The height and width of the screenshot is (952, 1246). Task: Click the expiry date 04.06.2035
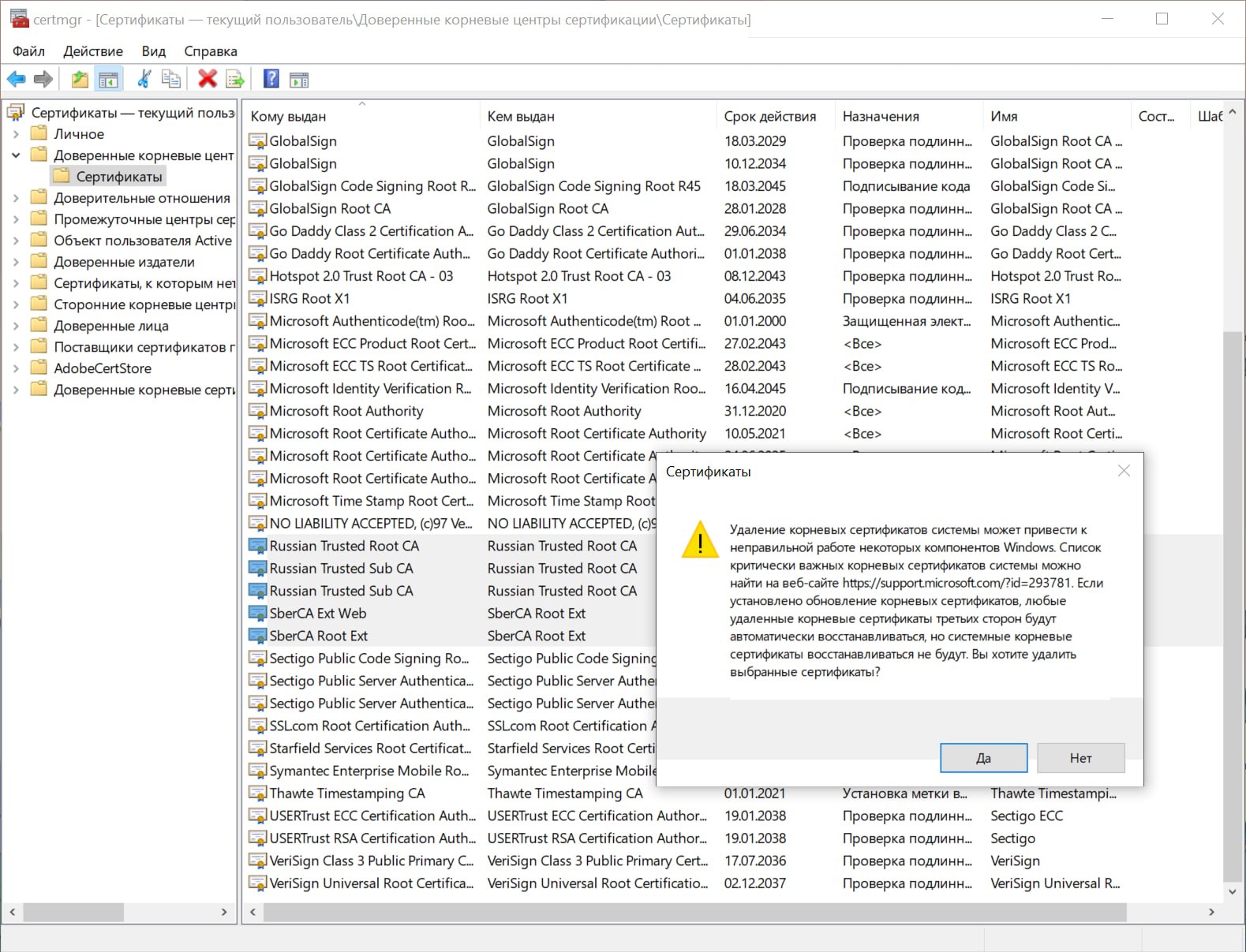(x=755, y=298)
